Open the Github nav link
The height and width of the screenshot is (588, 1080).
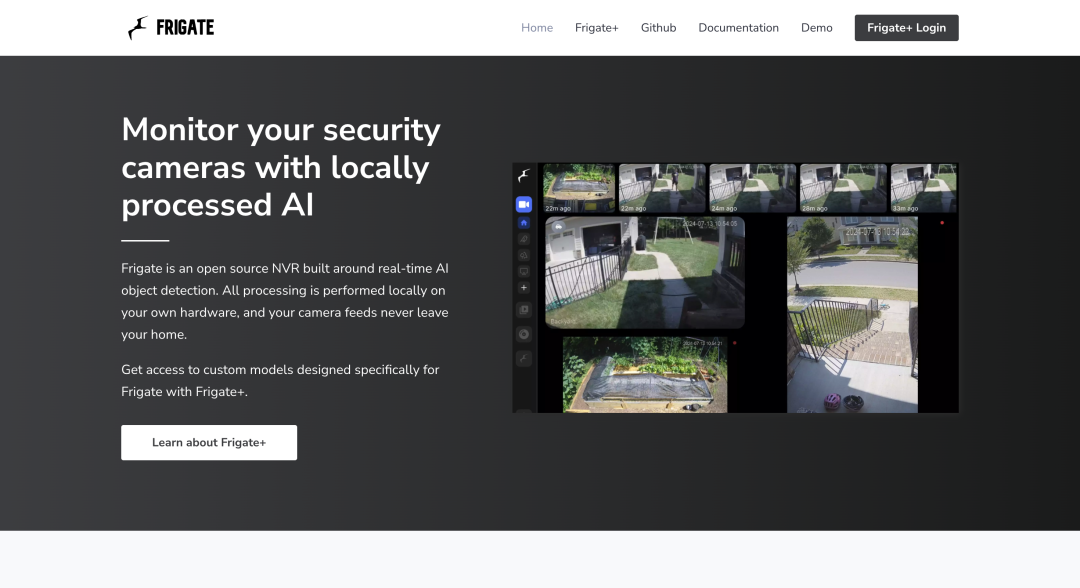coord(658,28)
